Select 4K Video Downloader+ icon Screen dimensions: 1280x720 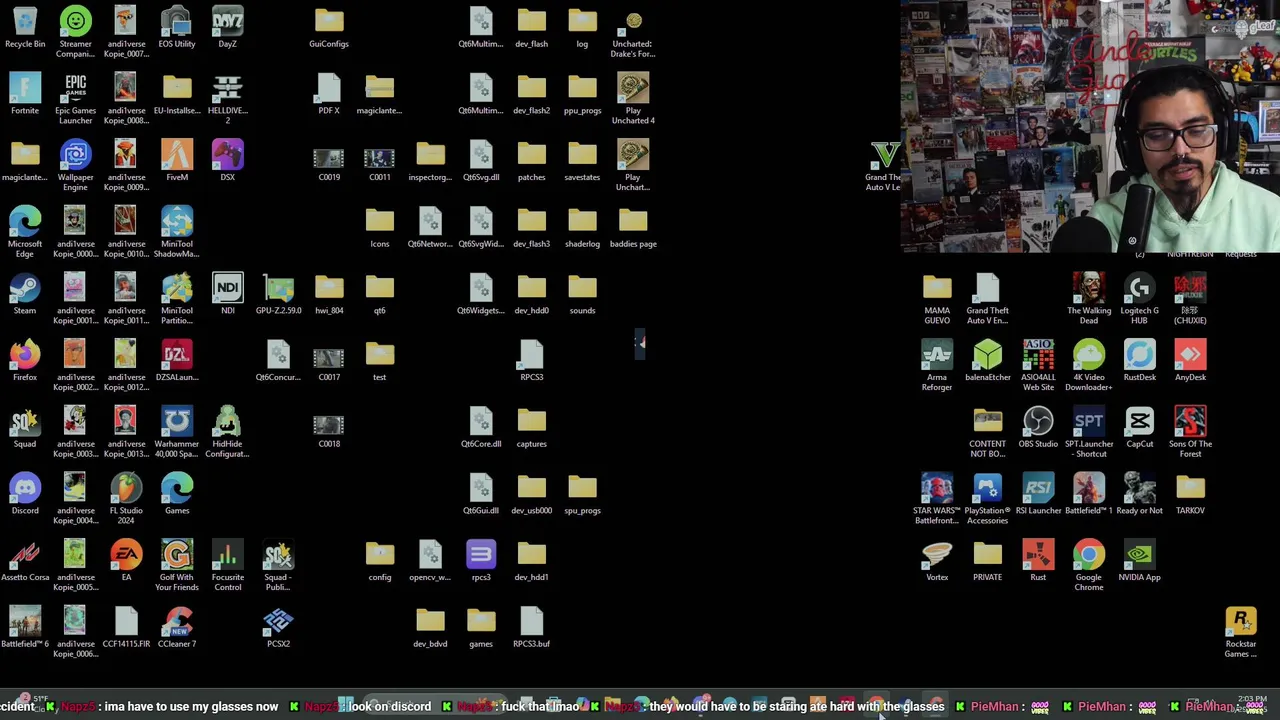tap(1089, 366)
